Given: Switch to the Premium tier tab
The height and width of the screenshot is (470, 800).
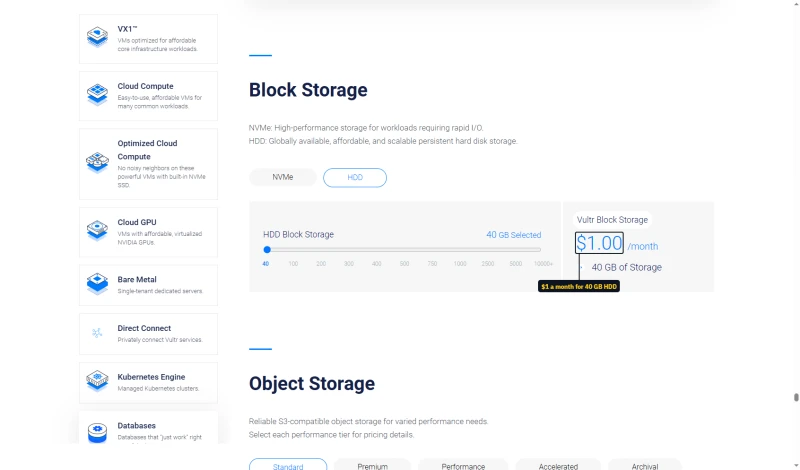Looking at the screenshot, I should coord(372,465).
